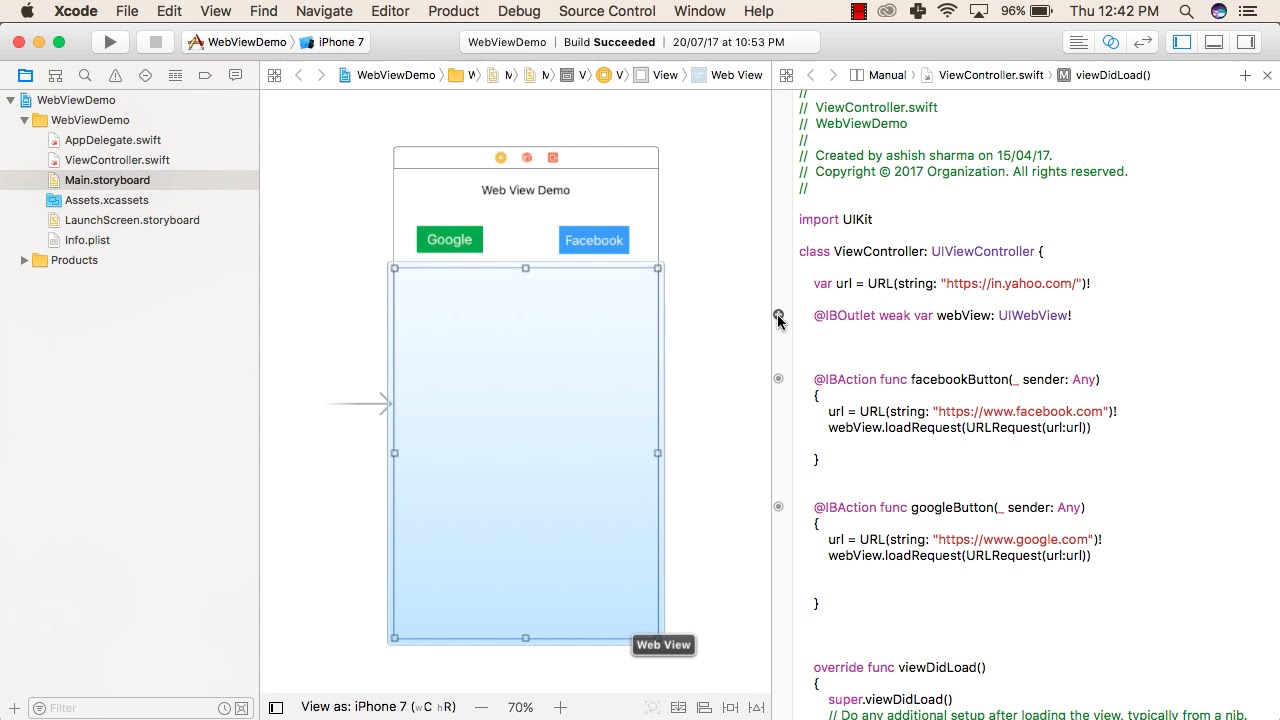The image size is (1280, 720).
Task: Open the Product menu
Action: (x=454, y=11)
